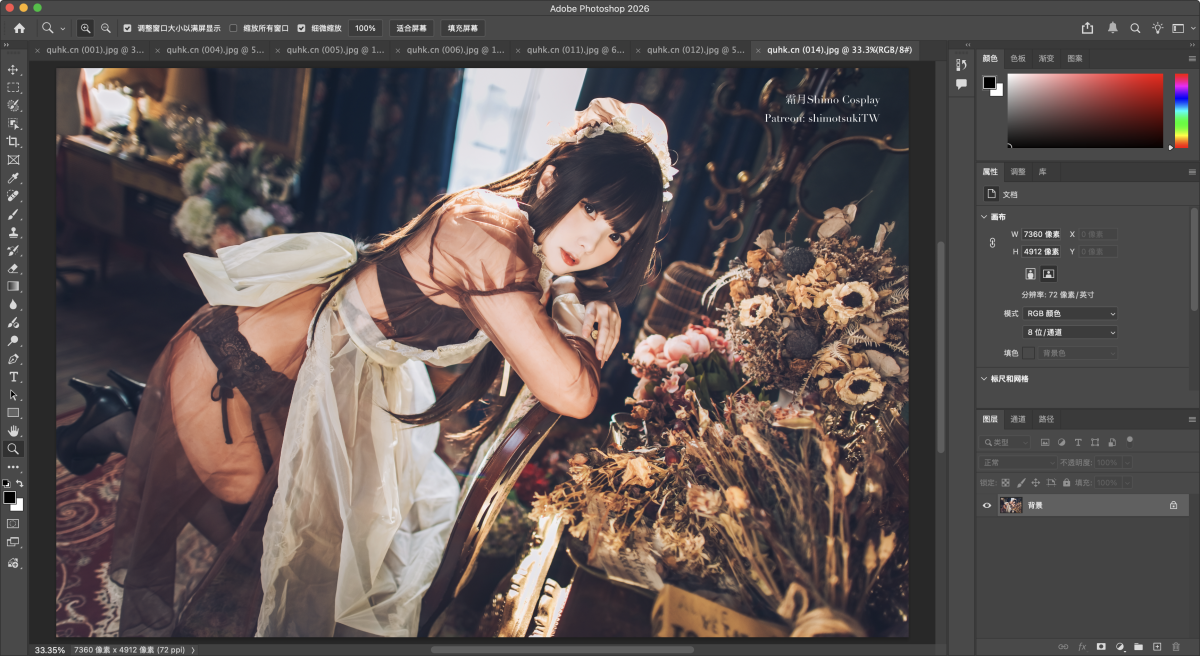Open the Photoshop Home screen icon

click(x=19, y=28)
